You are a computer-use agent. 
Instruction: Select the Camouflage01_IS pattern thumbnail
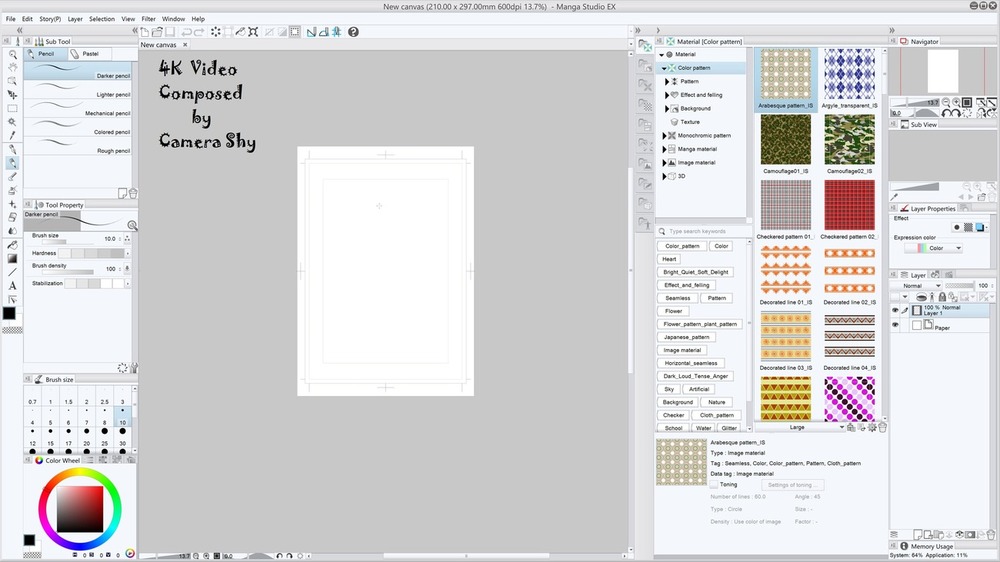786,140
